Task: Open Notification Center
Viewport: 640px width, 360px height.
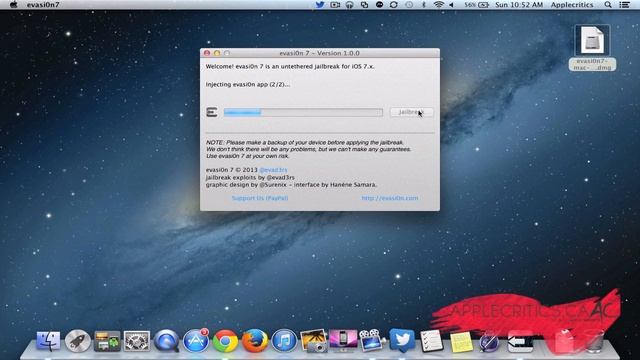Action: (x=624, y=4)
